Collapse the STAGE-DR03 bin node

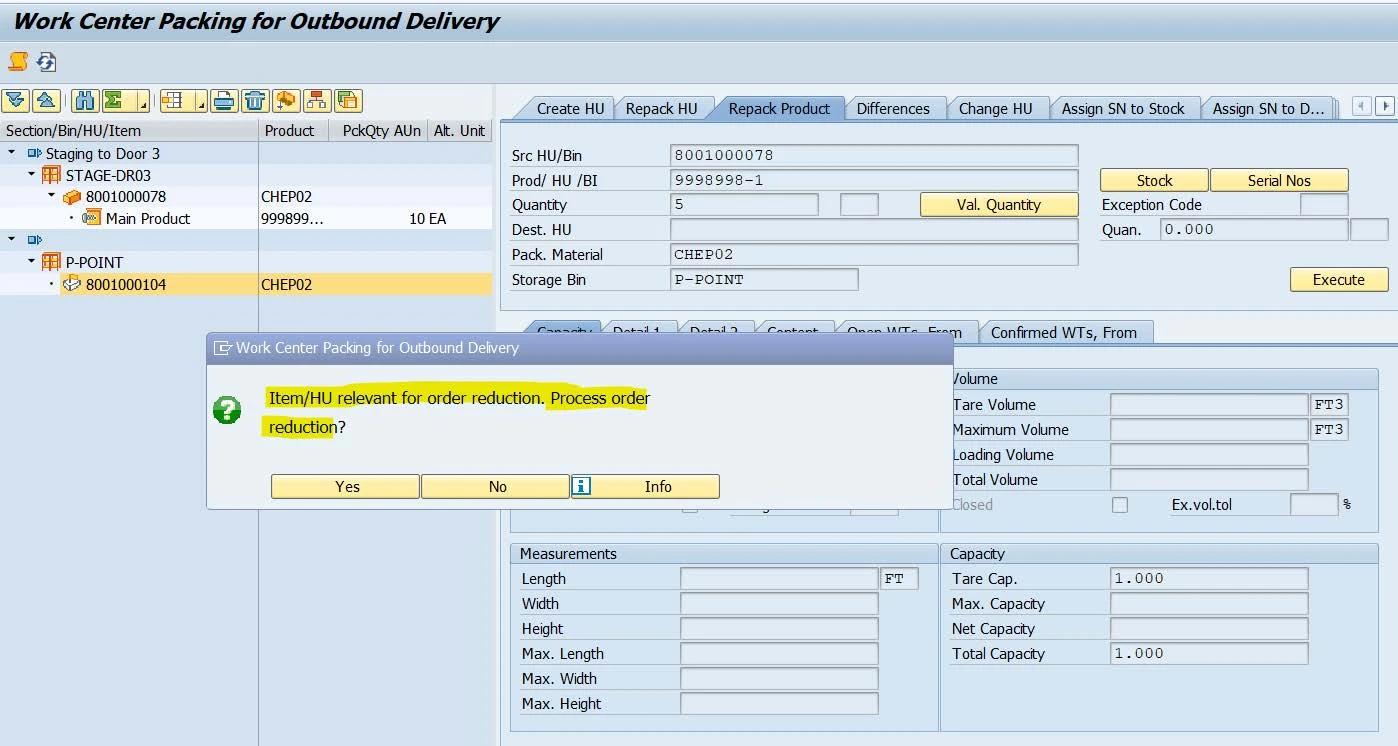point(32,175)
